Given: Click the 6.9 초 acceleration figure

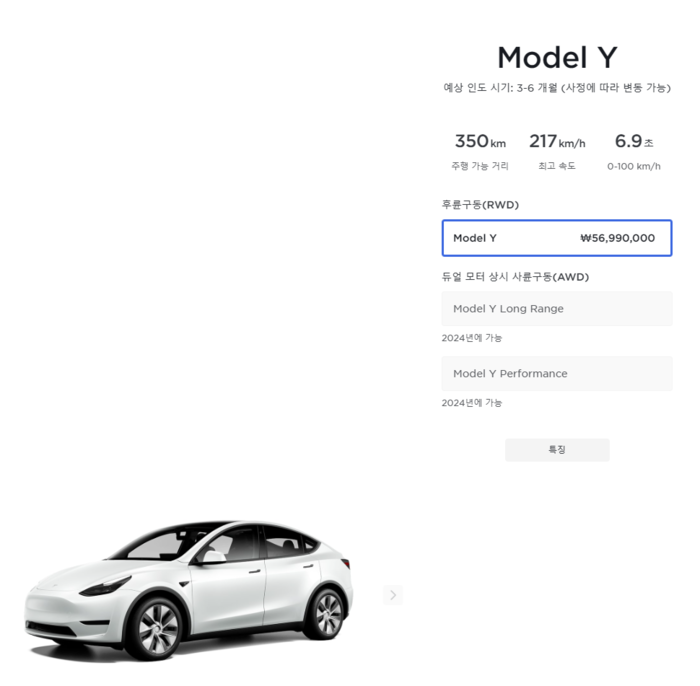Looking at the screenshot, I should [634, 141].
